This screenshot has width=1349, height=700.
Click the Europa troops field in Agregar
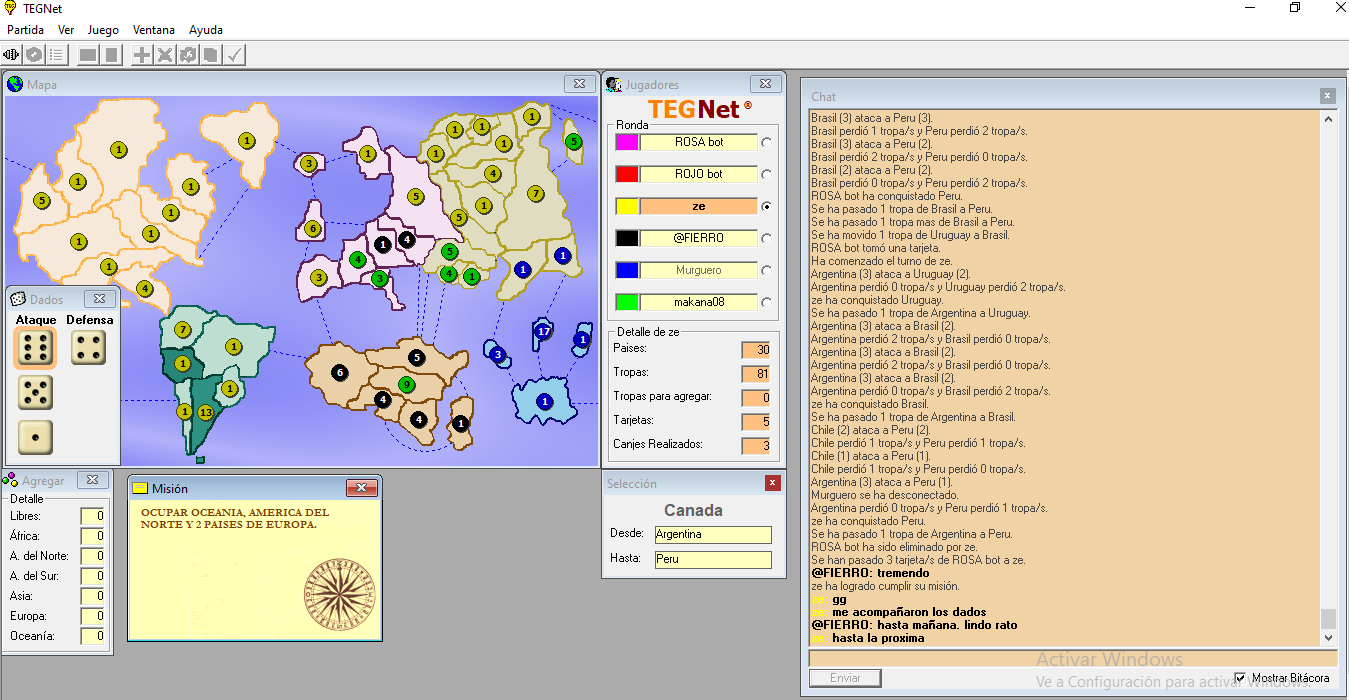(93, 616)
